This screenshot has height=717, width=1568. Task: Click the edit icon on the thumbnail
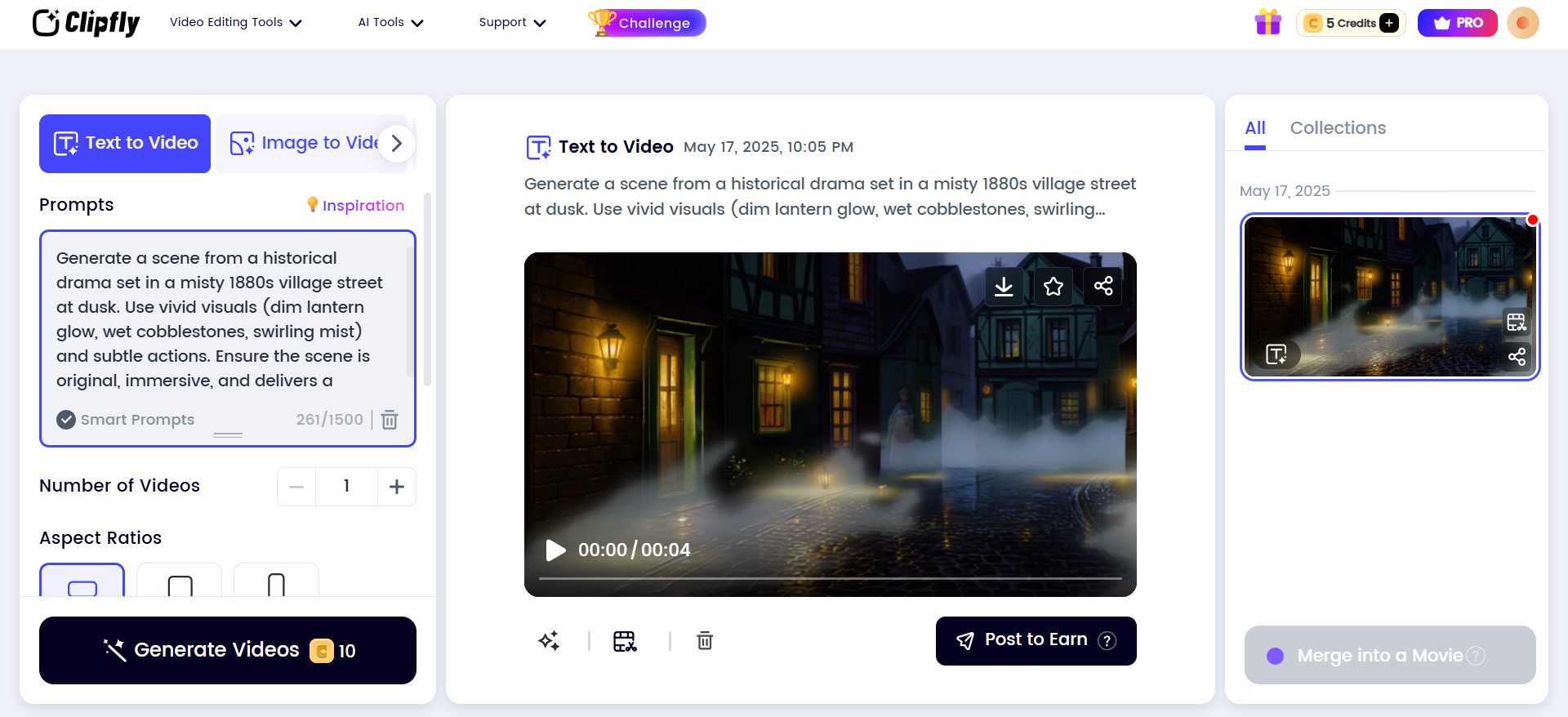tap(1517, 323)
